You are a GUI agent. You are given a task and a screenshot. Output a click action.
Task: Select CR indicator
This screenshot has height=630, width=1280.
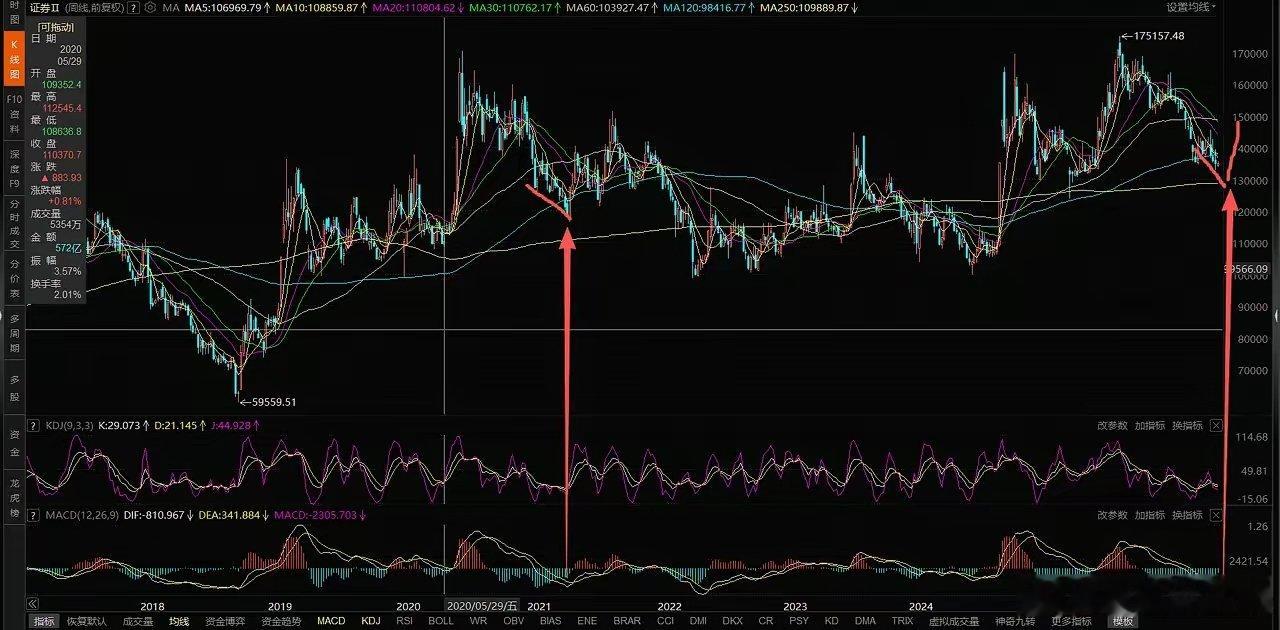766,621
